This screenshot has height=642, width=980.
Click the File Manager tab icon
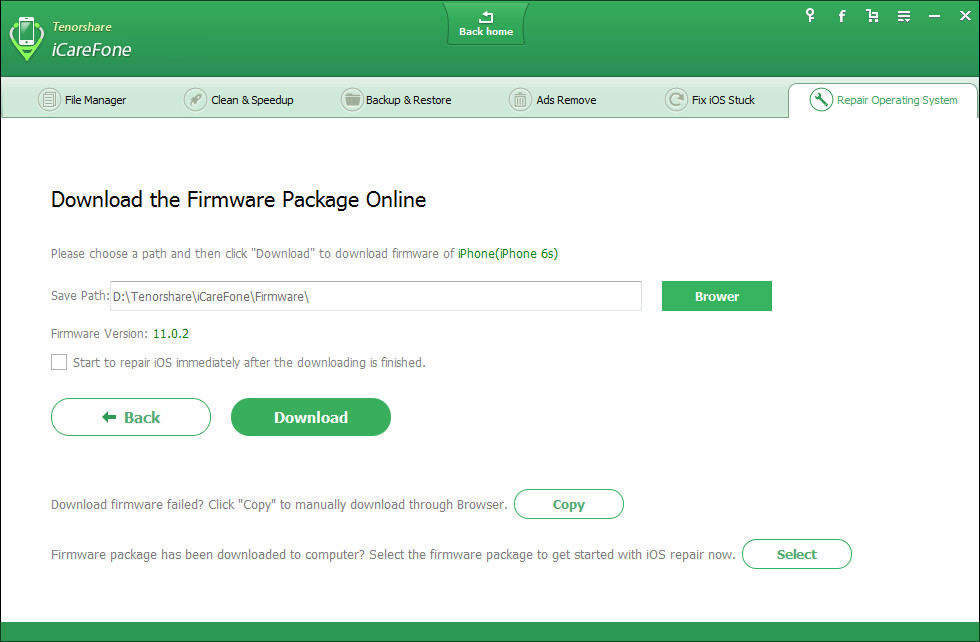coord(49,99)
